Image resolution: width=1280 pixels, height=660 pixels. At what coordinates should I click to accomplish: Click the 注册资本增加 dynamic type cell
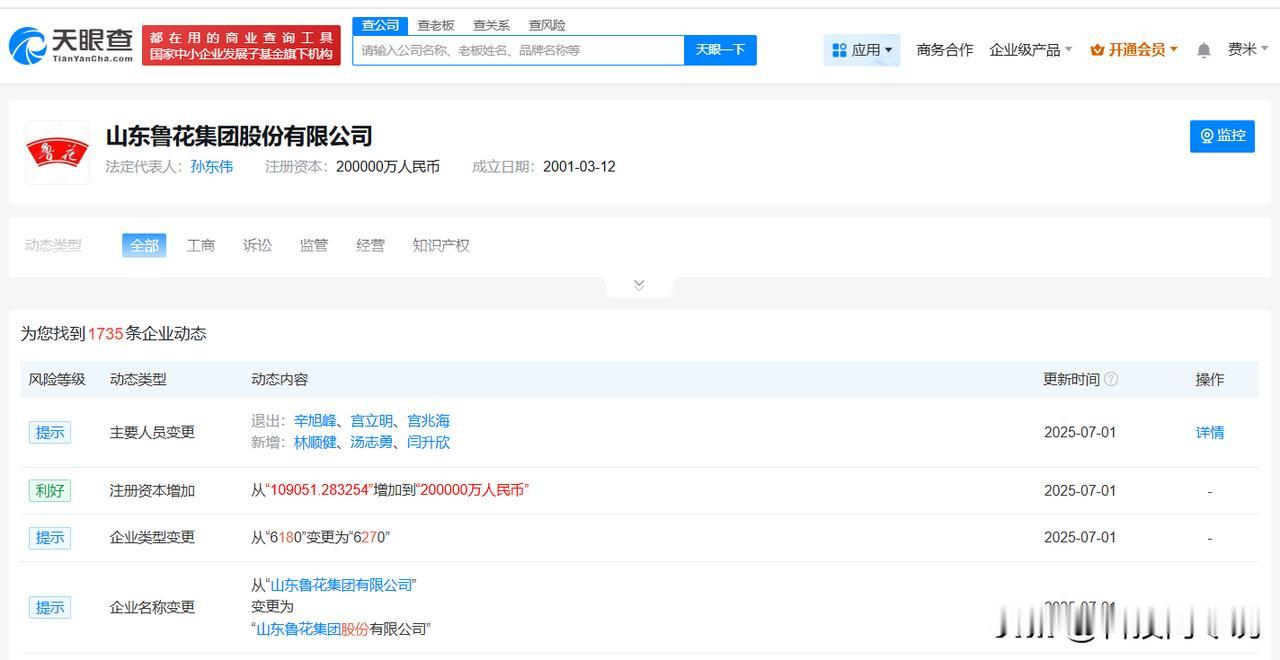[x=152, y=491]
